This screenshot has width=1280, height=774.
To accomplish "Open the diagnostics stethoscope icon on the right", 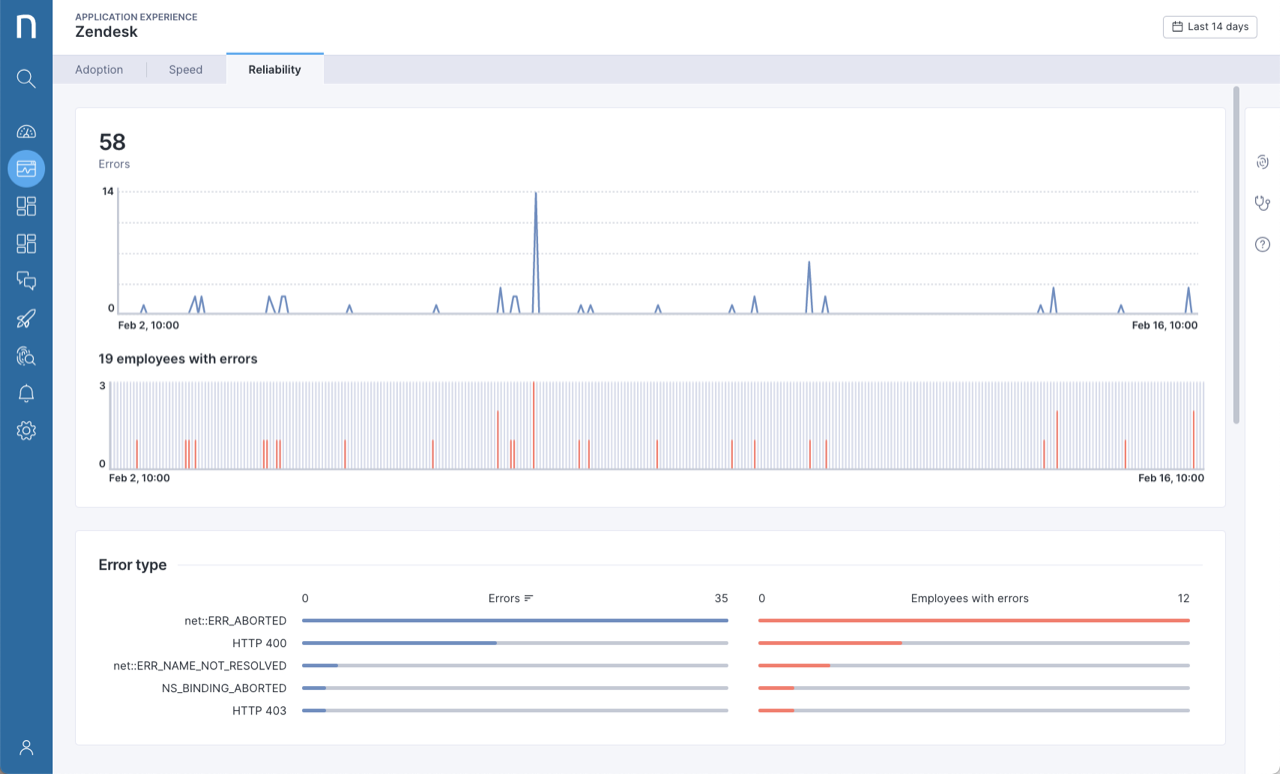I will [1262, 203].
